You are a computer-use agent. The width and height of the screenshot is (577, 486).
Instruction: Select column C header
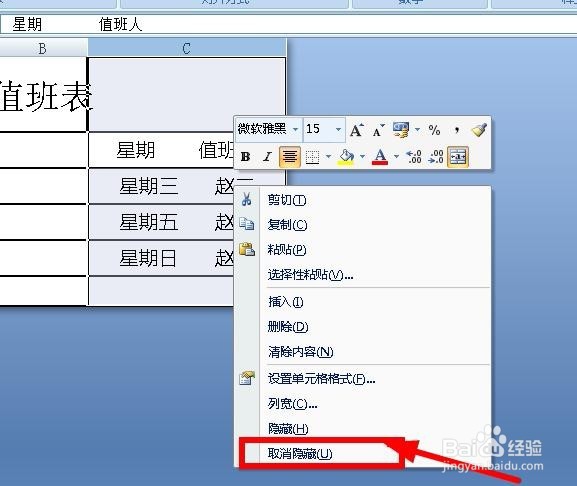187,48
